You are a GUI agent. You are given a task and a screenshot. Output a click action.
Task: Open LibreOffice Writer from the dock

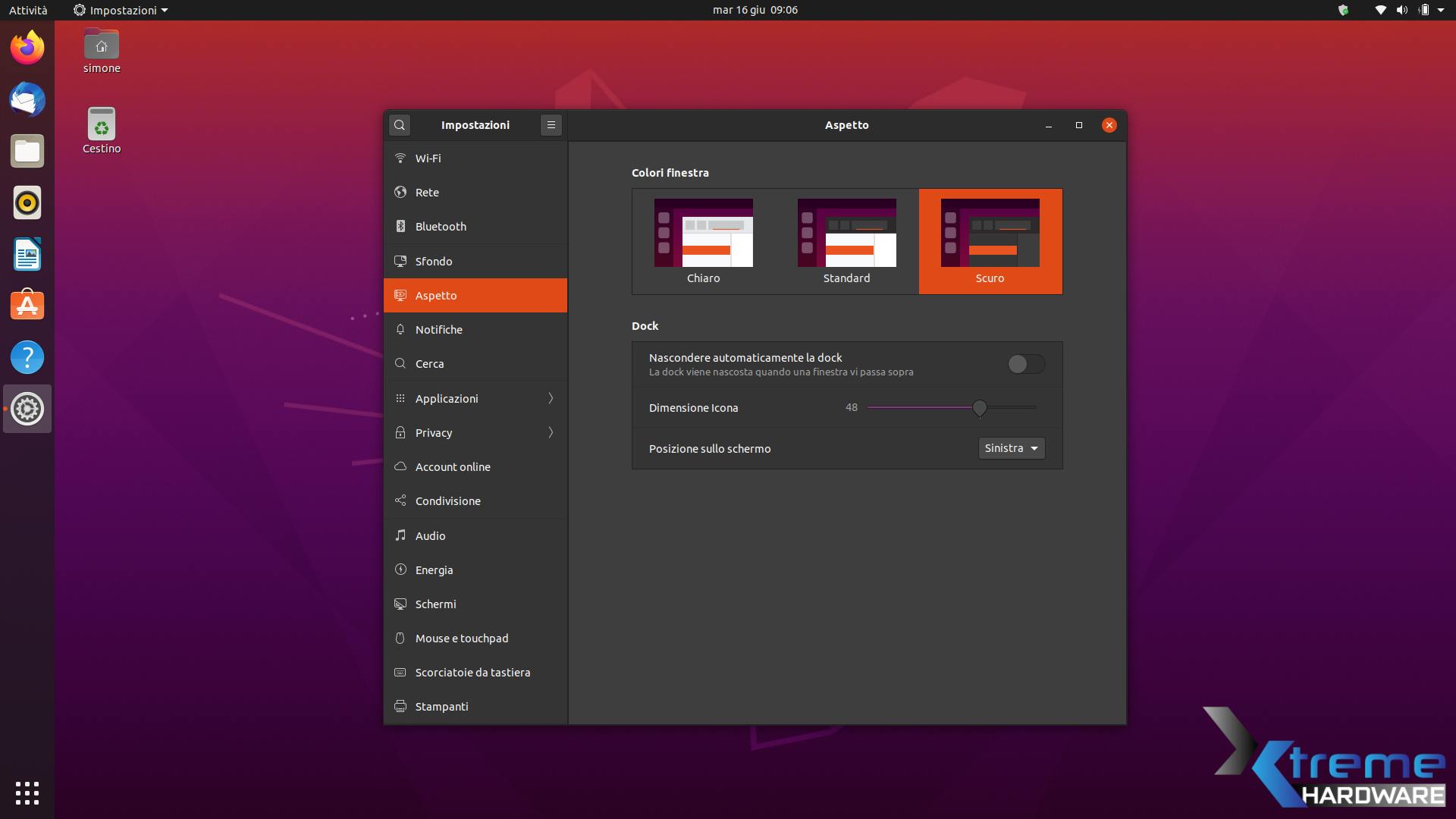point(27,254)
